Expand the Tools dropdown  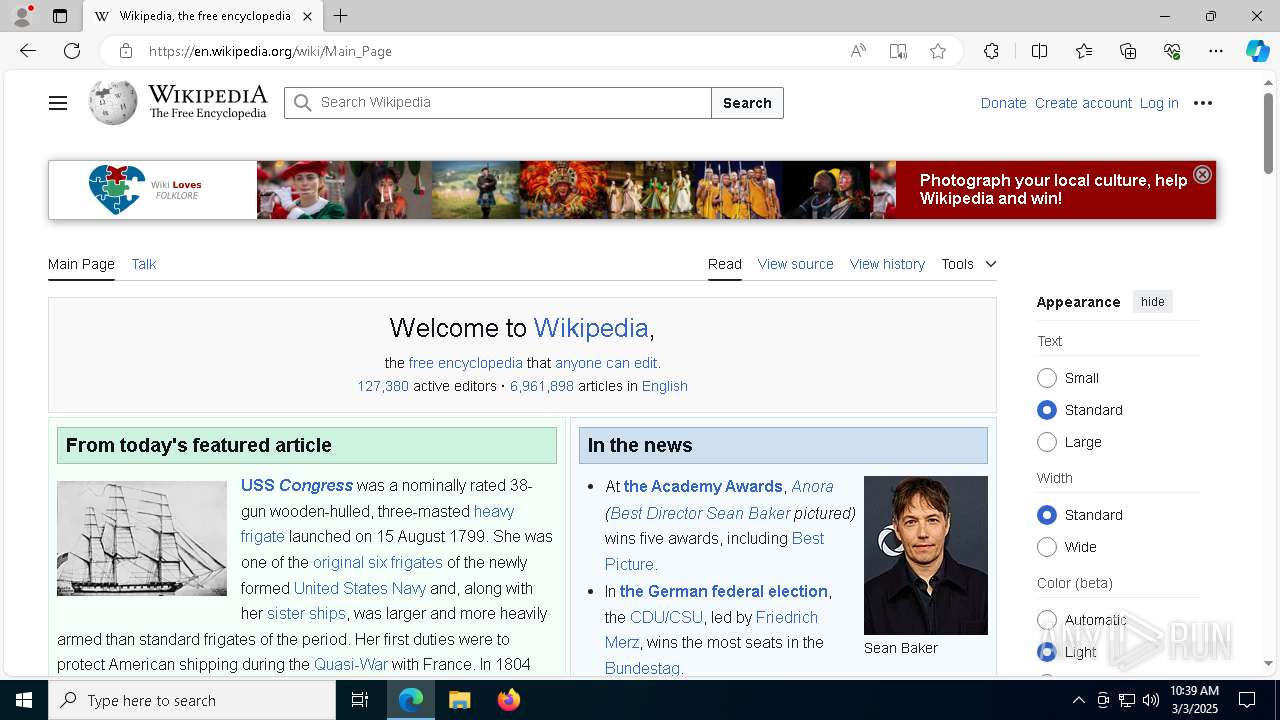[x=969, y=264]
